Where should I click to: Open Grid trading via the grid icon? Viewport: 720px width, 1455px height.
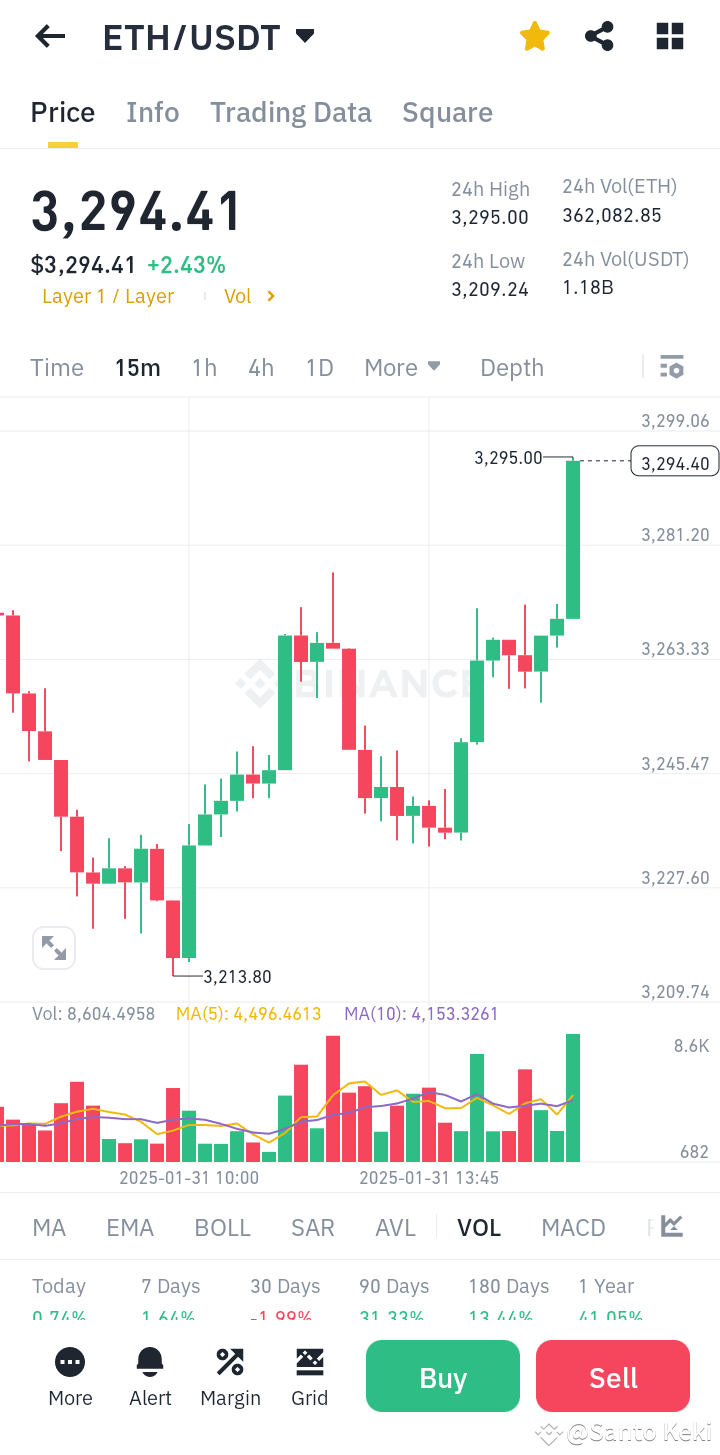(x=310, y=1376)
